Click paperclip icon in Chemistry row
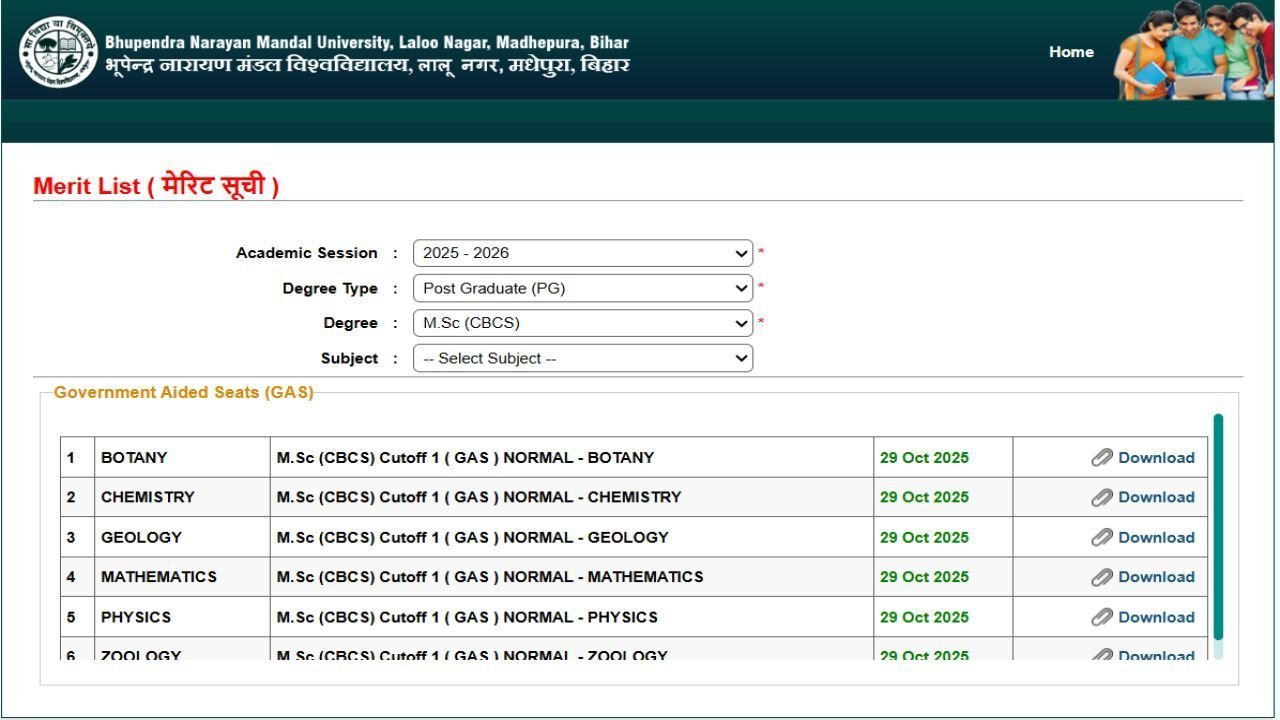 pyautogui.click(x=1102, y=498)
